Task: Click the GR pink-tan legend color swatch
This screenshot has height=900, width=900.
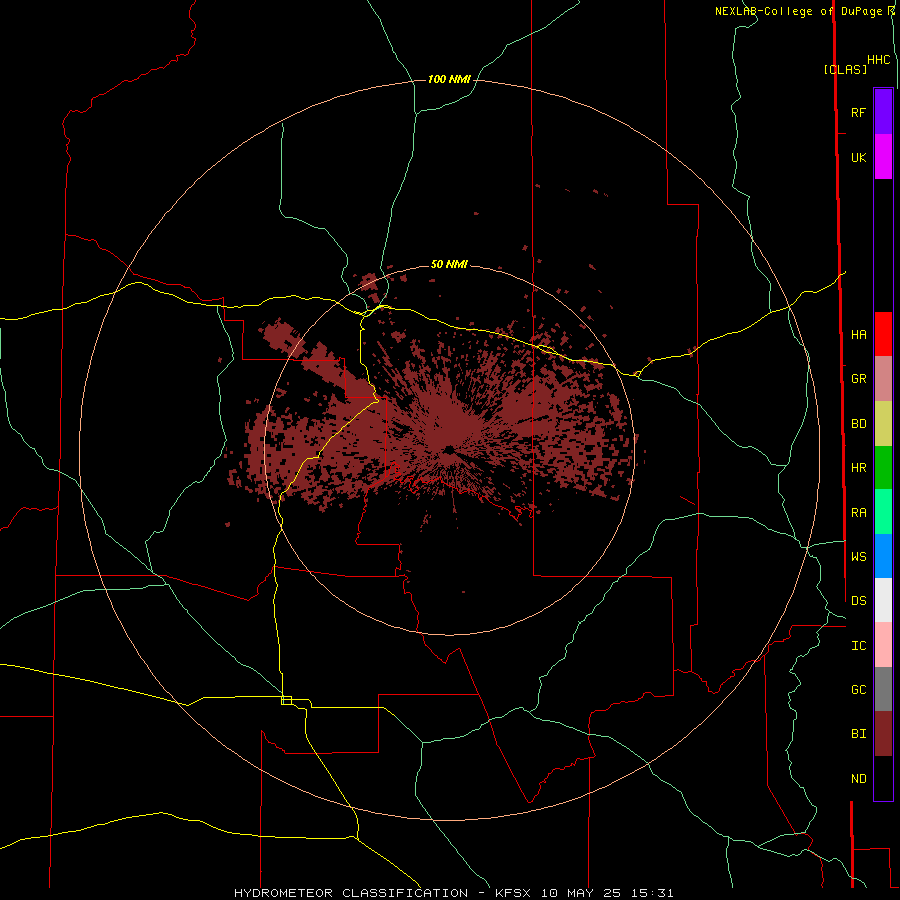Action: 883,379
